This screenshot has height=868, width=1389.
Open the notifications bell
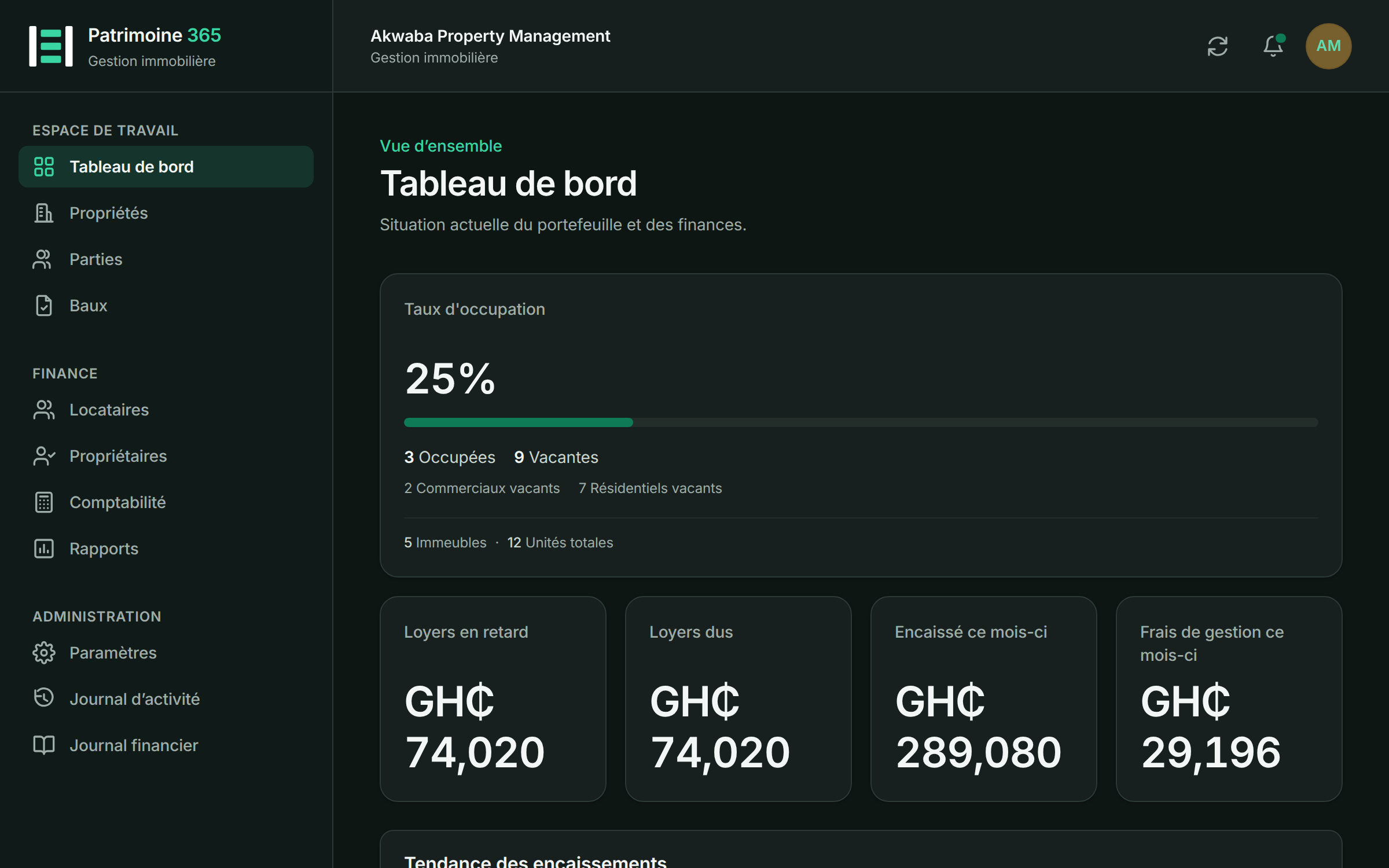[1273, 46]
